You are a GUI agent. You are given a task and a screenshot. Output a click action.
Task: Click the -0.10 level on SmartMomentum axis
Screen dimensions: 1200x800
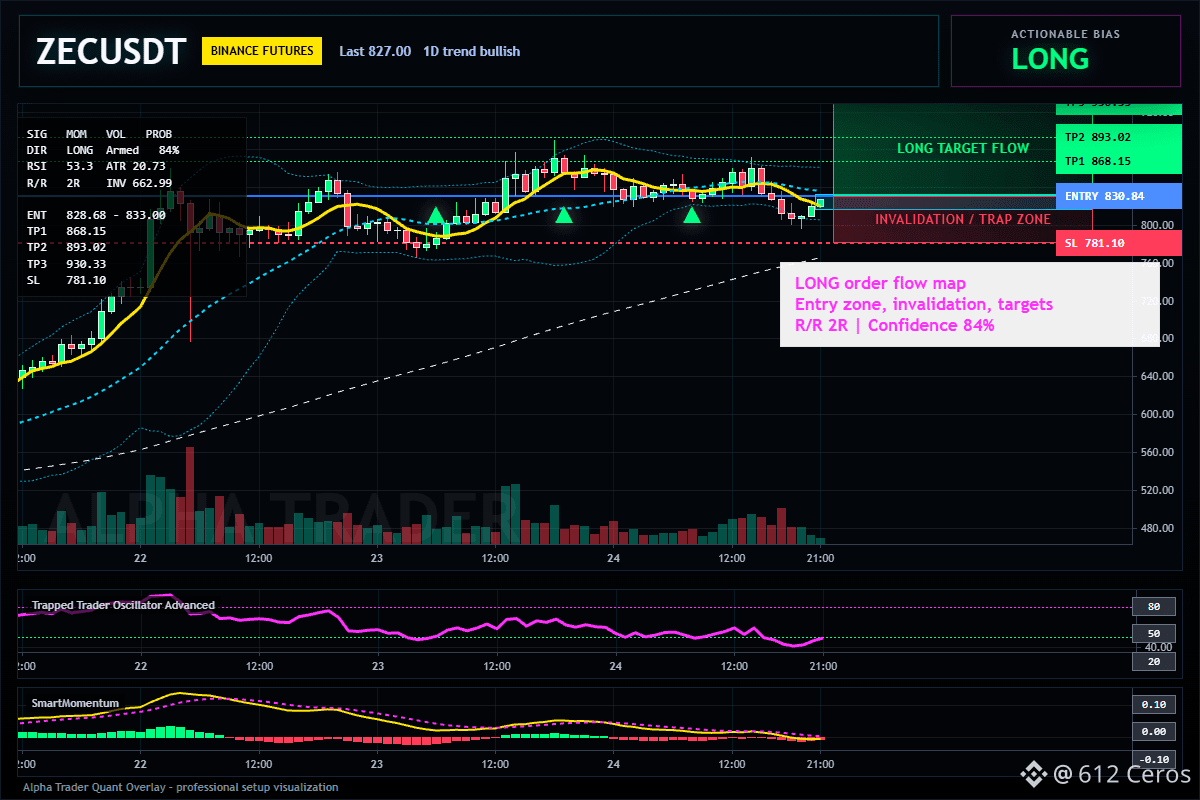click(x=1153, y=758)
